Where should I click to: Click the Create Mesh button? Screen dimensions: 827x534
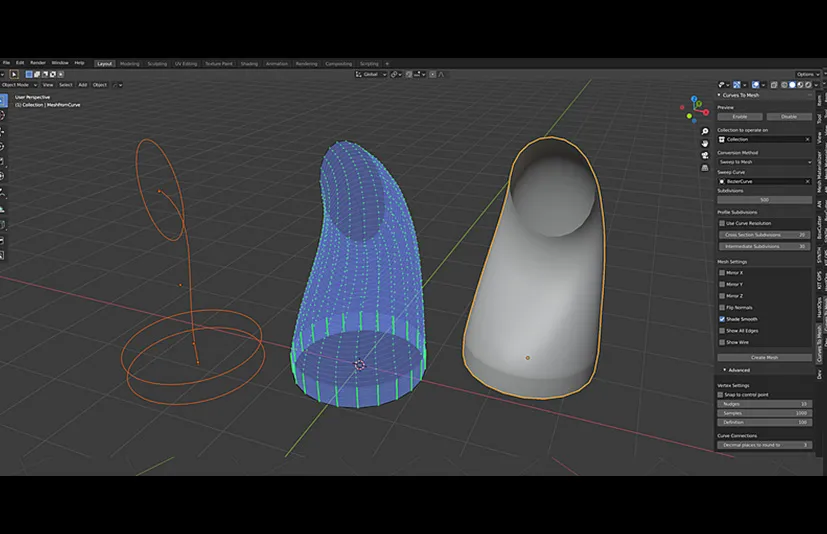(765, 358)
